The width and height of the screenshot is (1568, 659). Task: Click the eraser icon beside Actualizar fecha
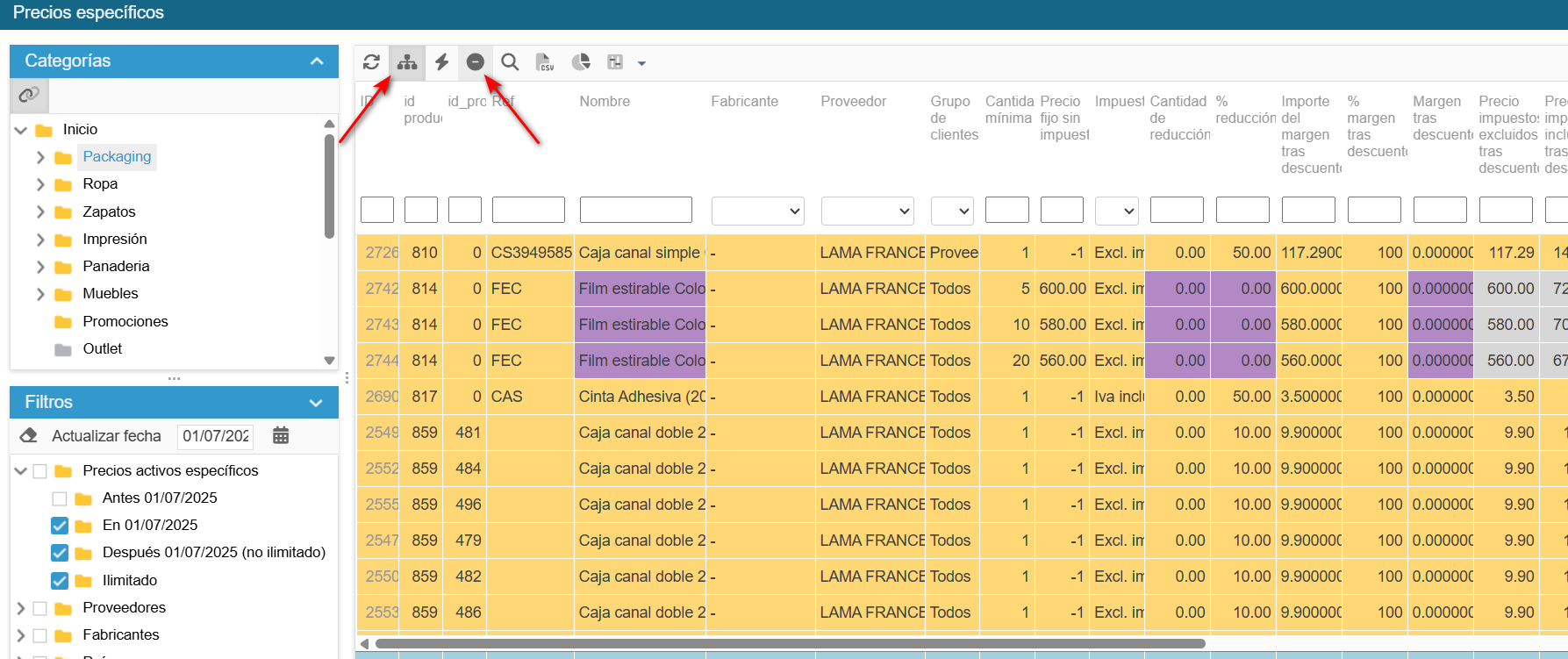point(29,436)
